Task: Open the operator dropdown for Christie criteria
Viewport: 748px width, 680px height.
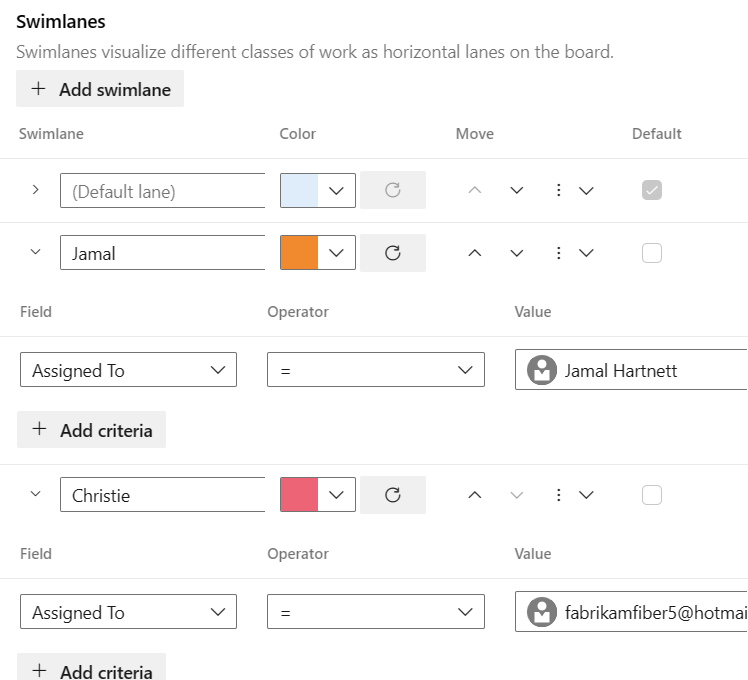Action: click(375, 612)
